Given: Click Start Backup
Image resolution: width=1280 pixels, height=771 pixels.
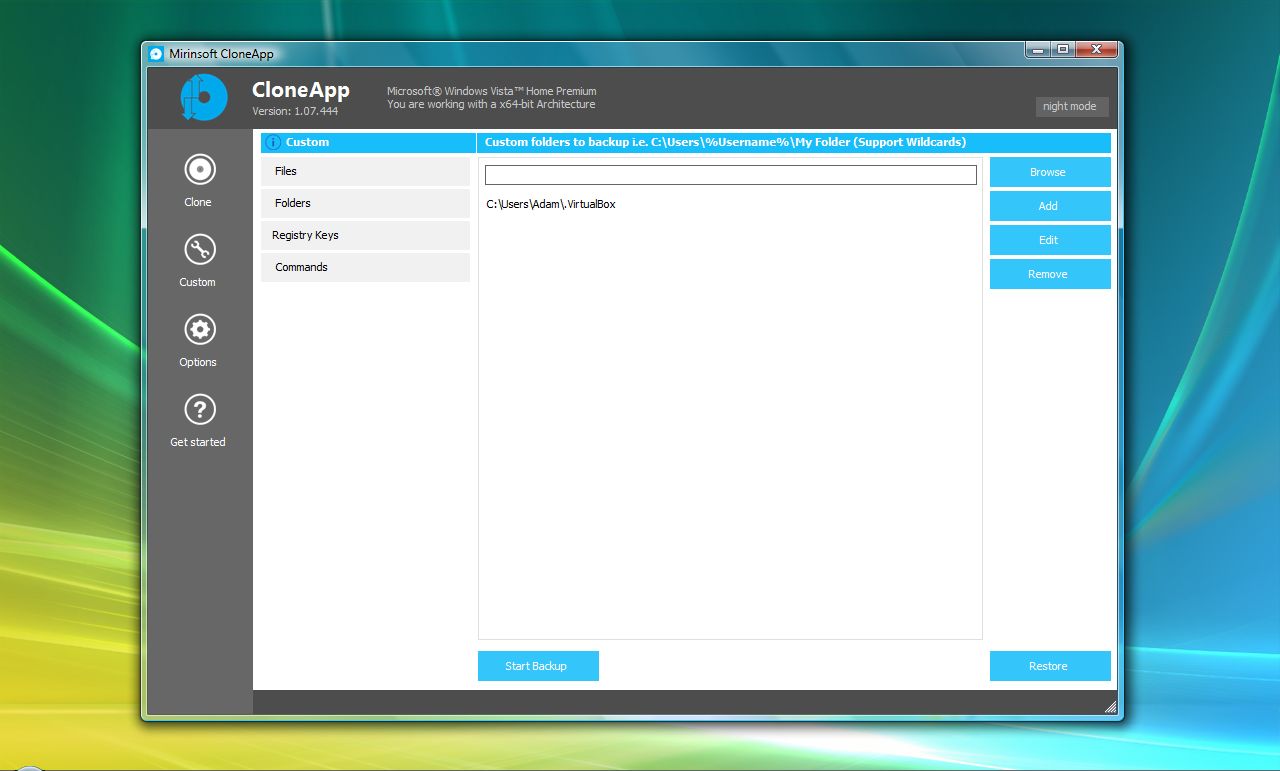Looking at the screenshot, I should pyautogui.click(x=538, y=666).
